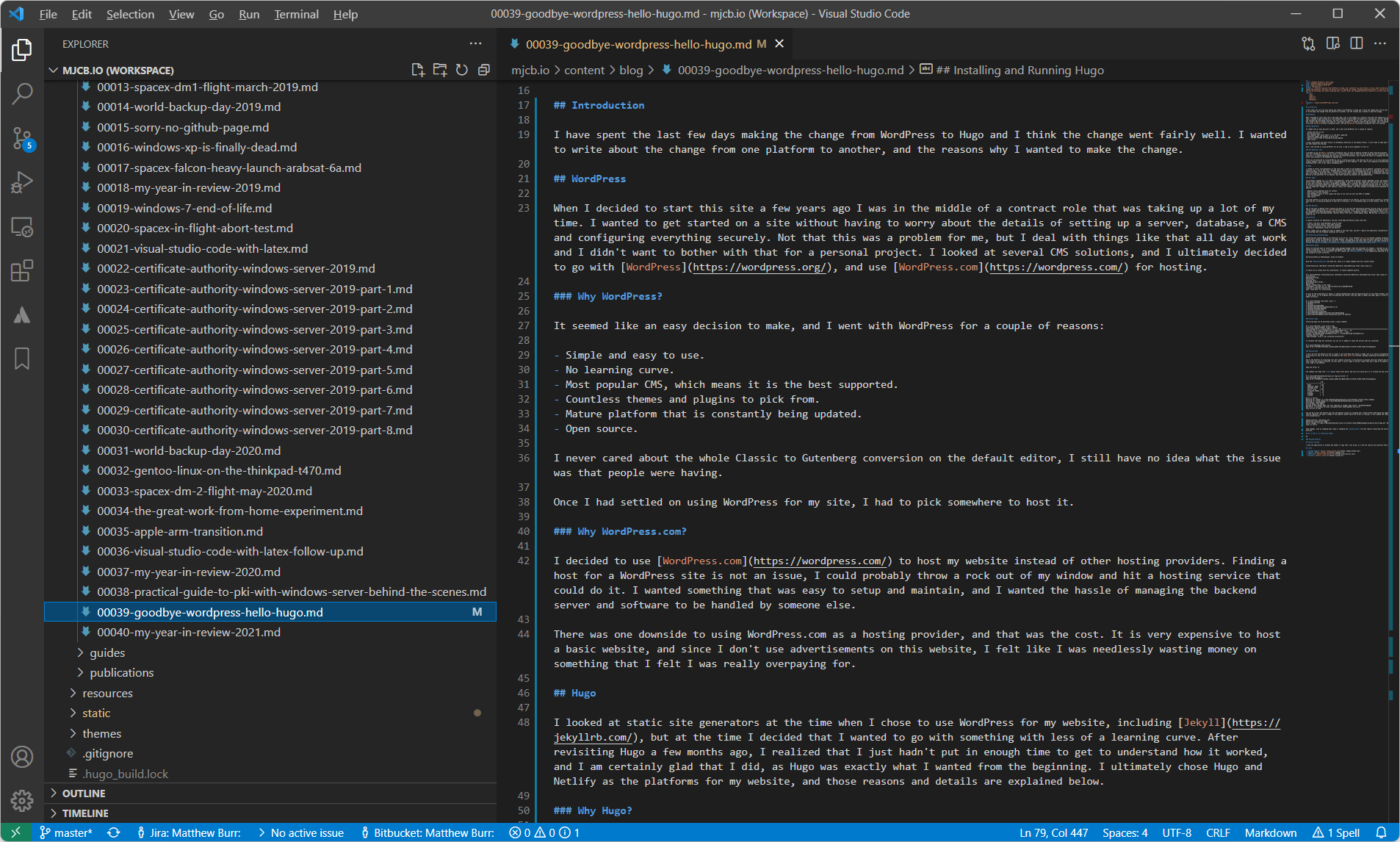This screenshot has width=1400, height=842.
Task: Open changes compare icon in editor toolbar
Action: 1308,44
